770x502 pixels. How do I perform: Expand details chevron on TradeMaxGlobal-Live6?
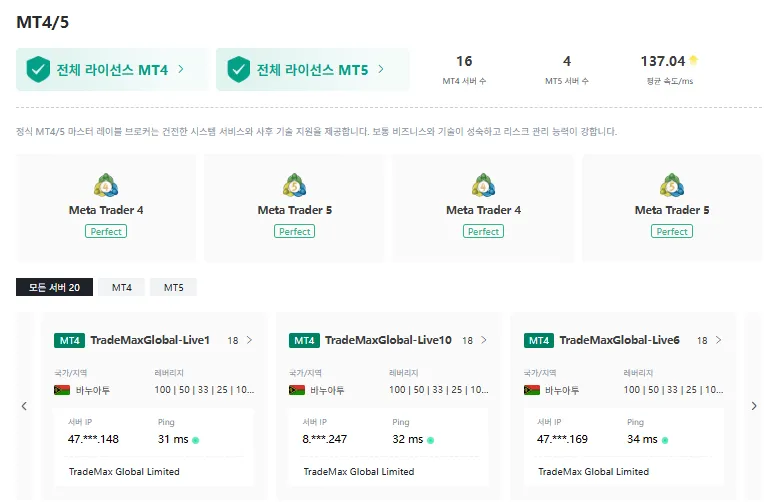[x=719, y=340]
